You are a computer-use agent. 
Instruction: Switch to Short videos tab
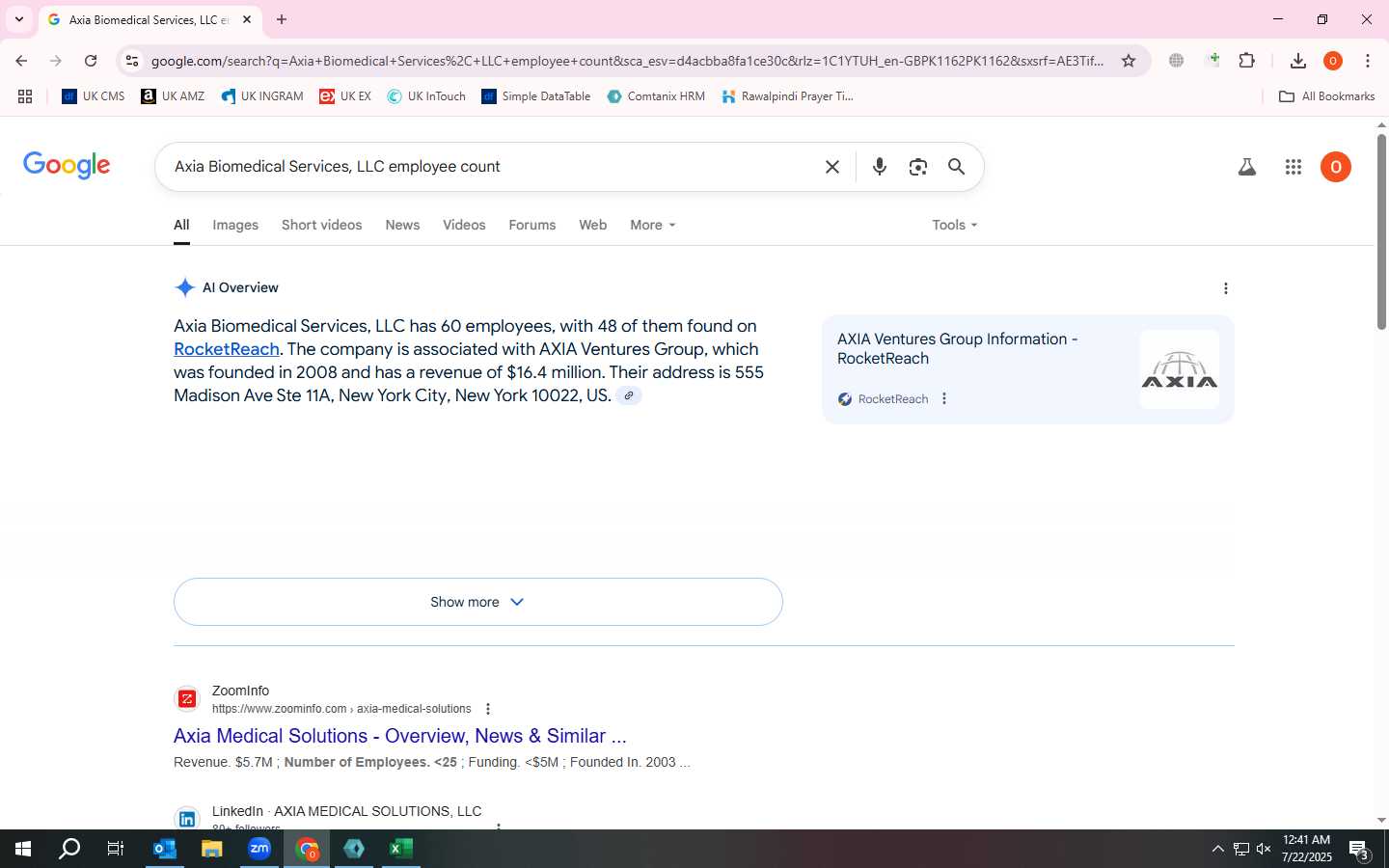321,225
